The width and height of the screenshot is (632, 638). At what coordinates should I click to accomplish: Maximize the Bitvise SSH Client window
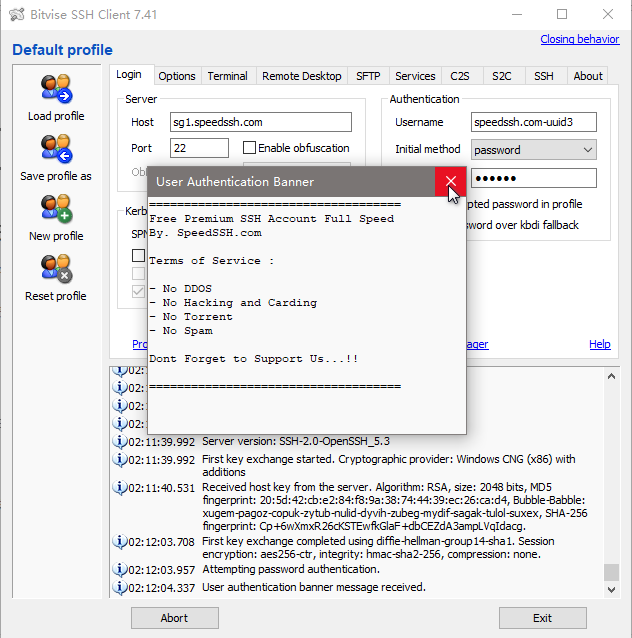tap(562, 15)
